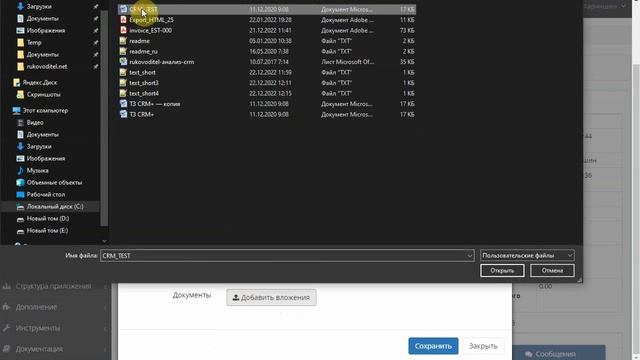Click the Export_HTML_25 PDF file icon
Image resolution: width=640 pixels, height=360 pixels.
click(x=123, y=20)
